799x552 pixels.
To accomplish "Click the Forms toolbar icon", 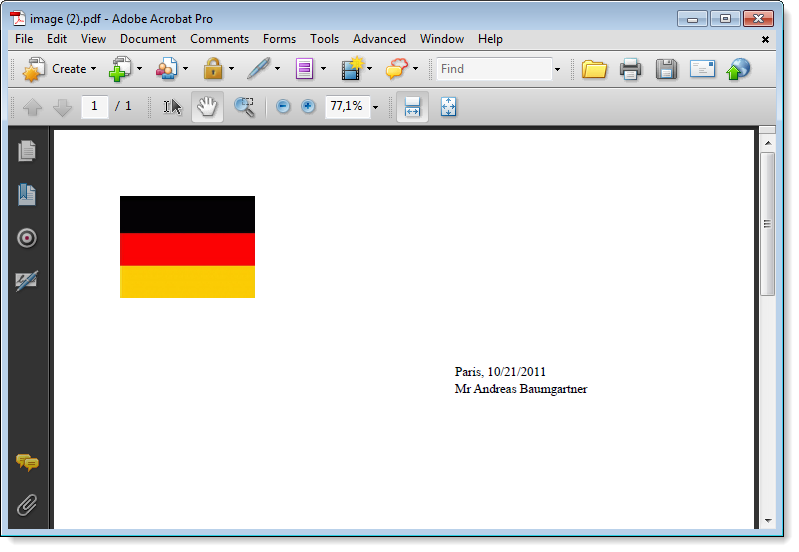I will pos(304,69).
